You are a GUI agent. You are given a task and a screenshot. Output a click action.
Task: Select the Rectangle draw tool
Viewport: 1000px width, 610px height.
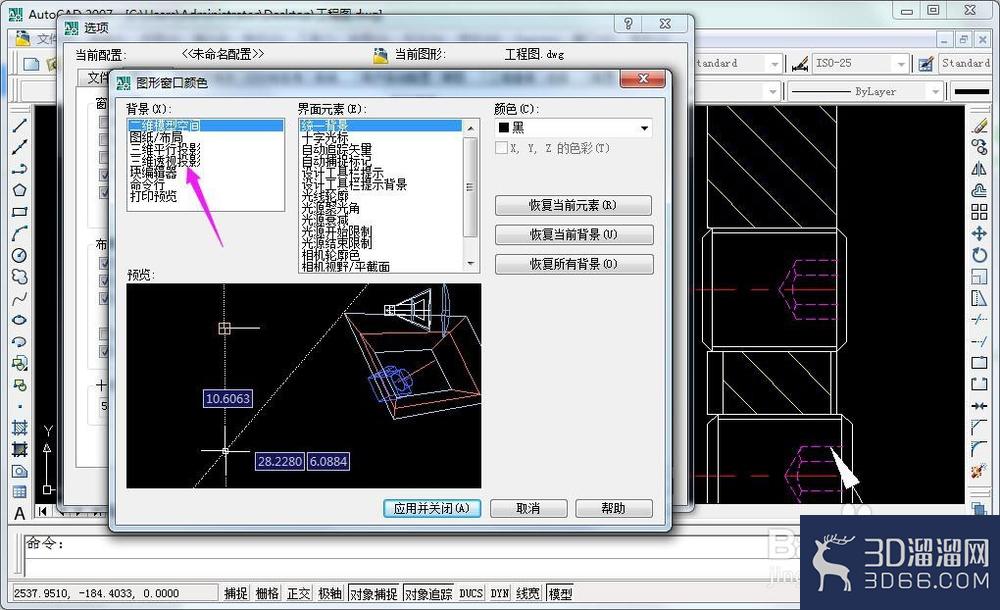coord(20,212)
